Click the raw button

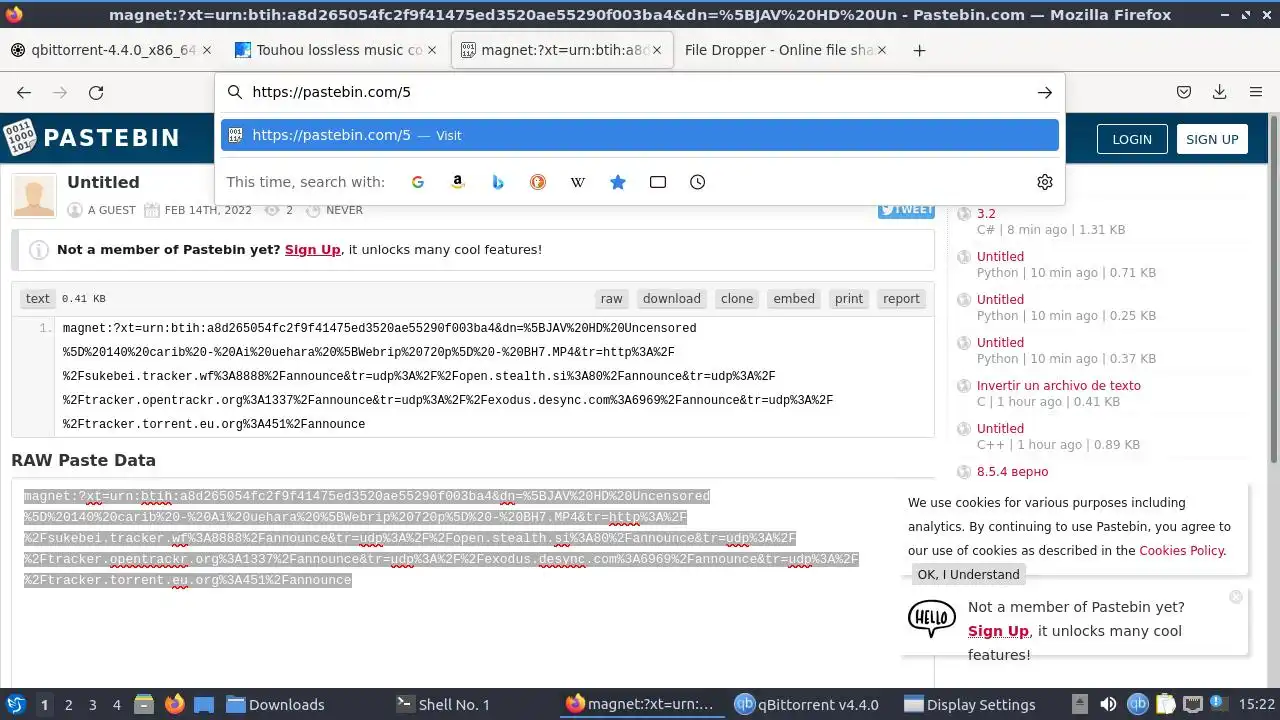click(612, 298)
